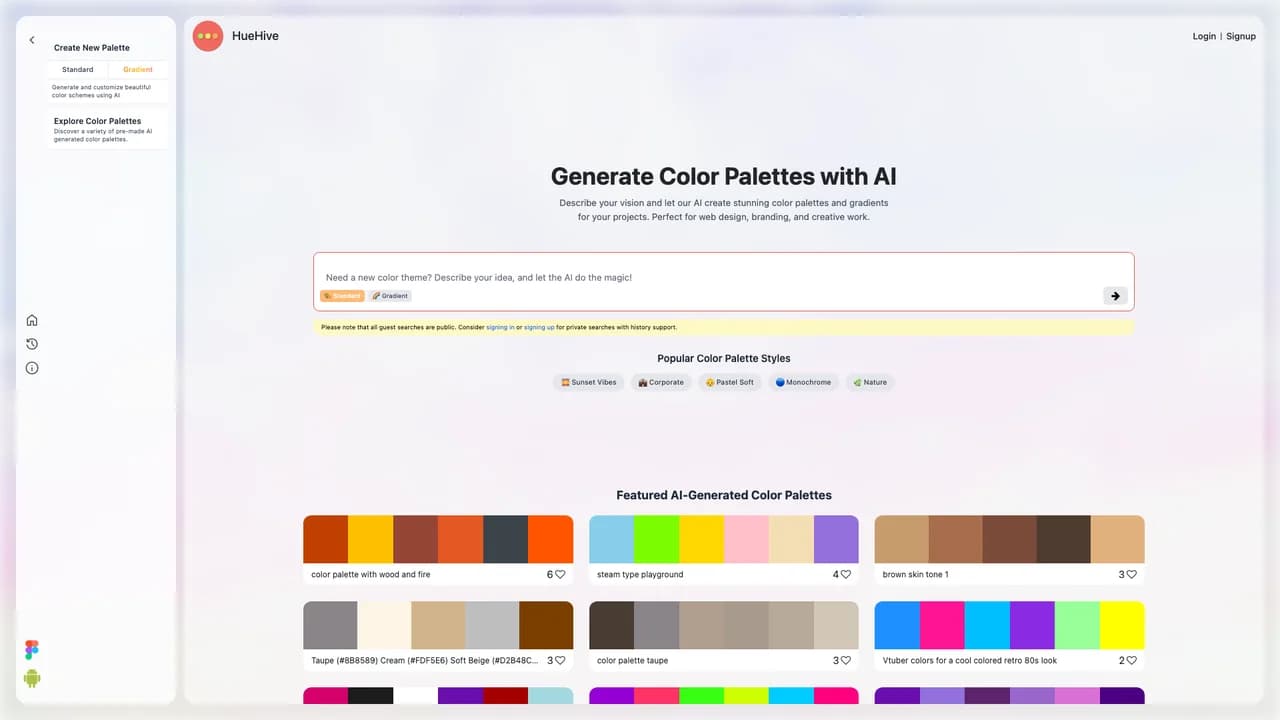The width and height of the screenshot is (1280, 720).
Task: Pick the yellow swatch in Vtuber palette
Action: [x=1122, y=625]
